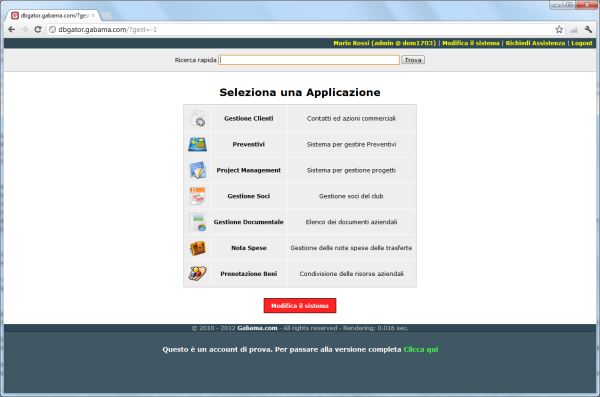
Task: Select the dbgator.gabama.com tab
Action: (x=53, y=16)
